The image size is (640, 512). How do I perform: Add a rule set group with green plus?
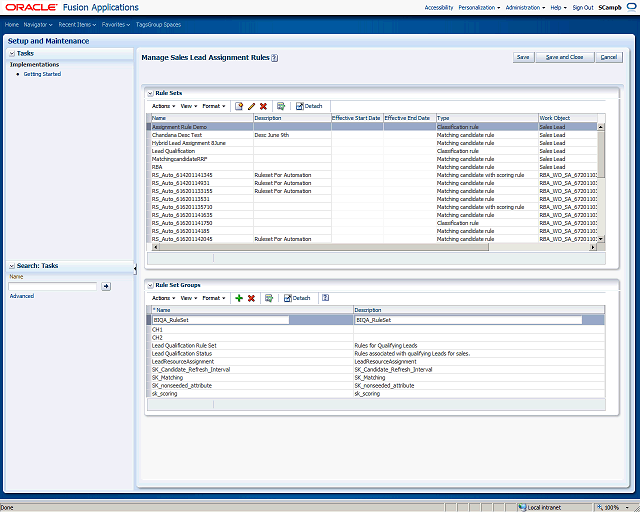(x=239, y=298)
